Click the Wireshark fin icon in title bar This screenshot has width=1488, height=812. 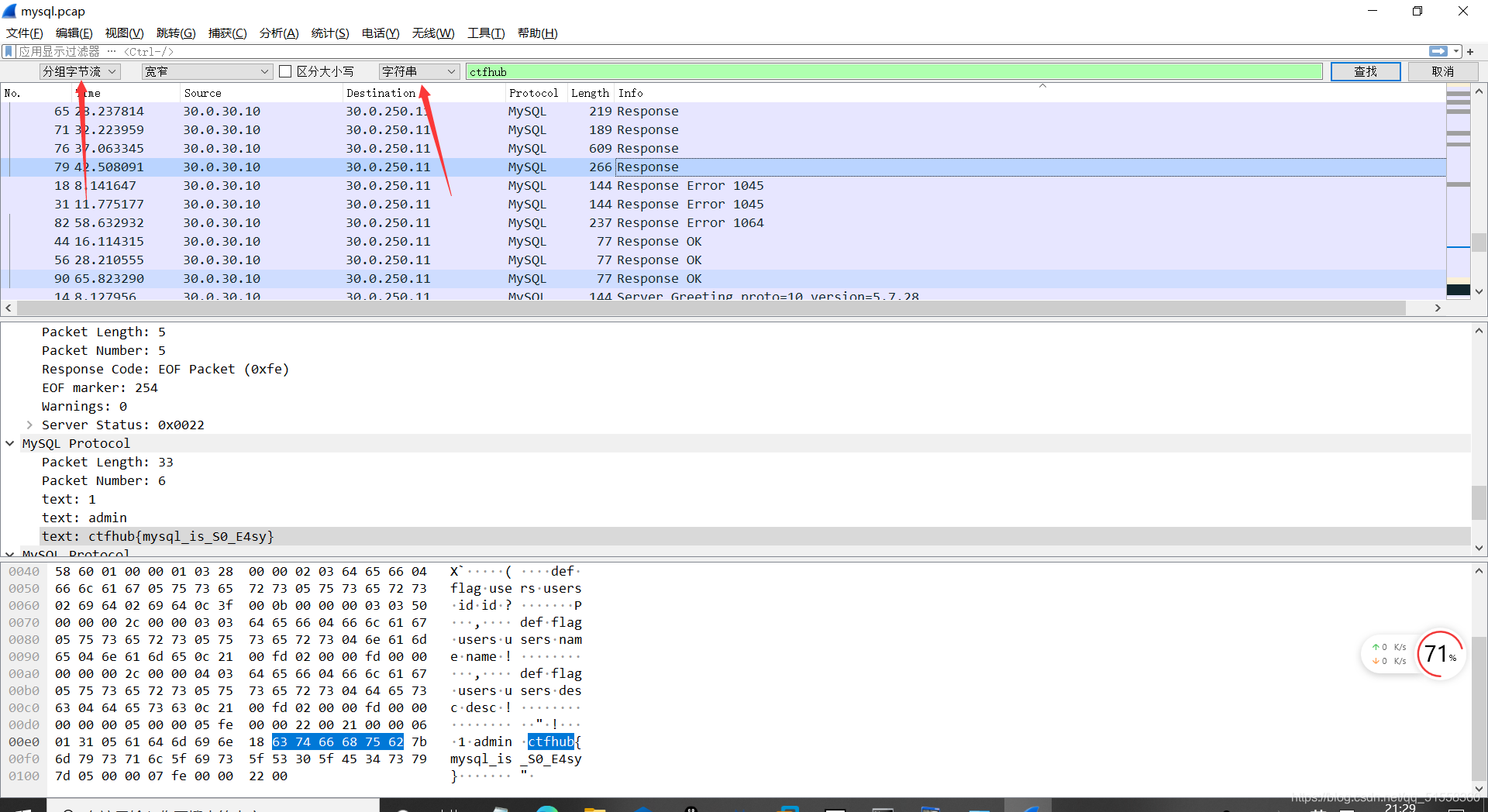9,11
